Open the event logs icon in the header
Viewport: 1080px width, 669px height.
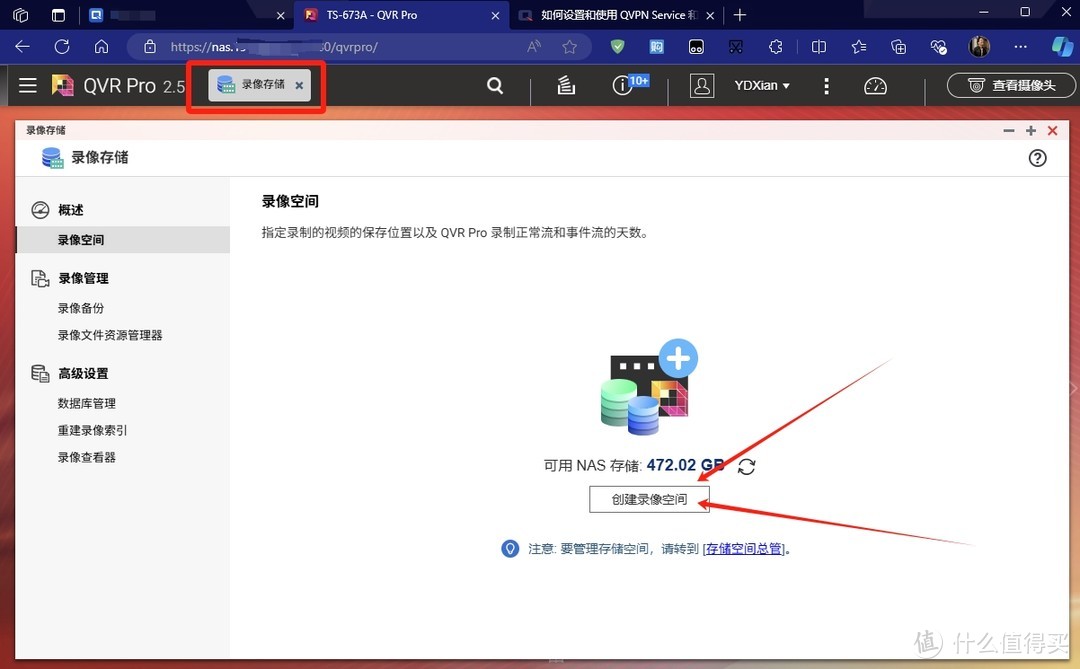(x=565, y=86)
